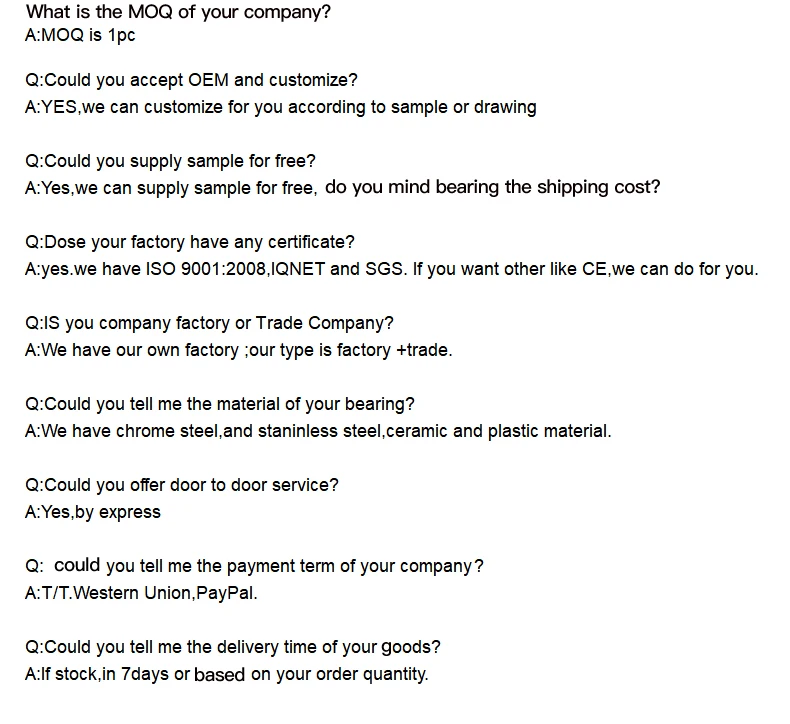Click the door to door service question
Viewport: 790px width, 724px height.
pos(181,485)
